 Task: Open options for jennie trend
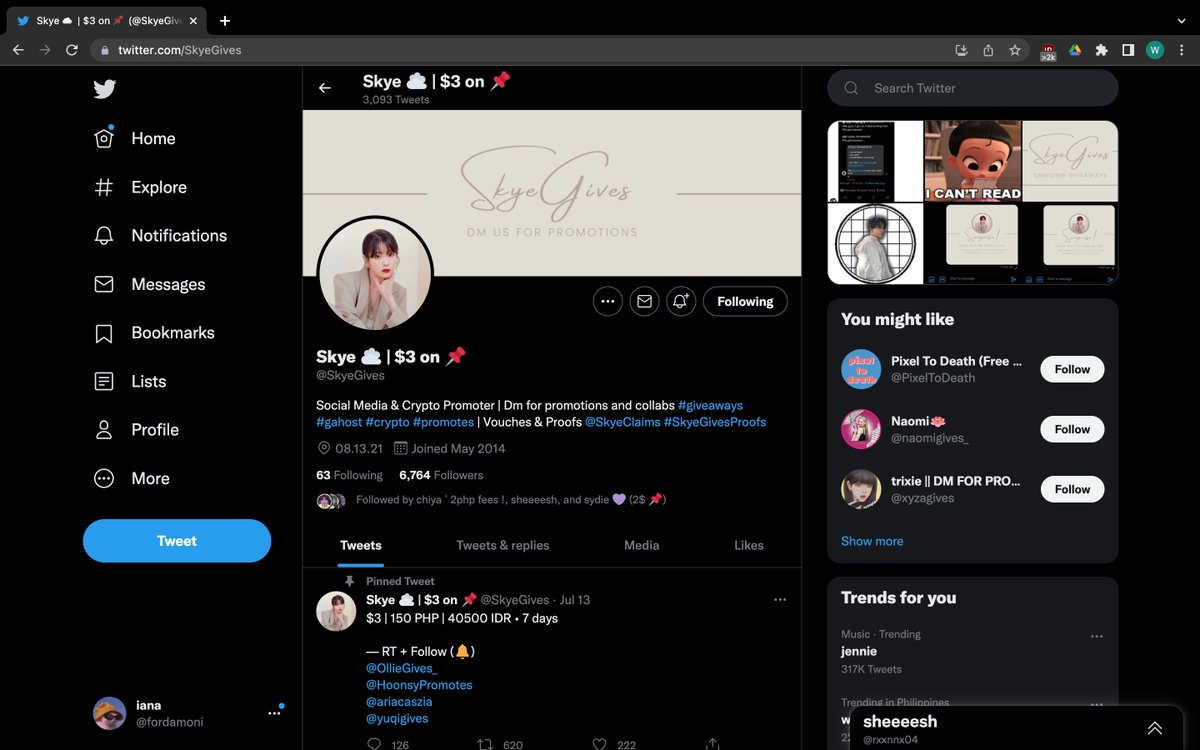[x=1097, y=636]
